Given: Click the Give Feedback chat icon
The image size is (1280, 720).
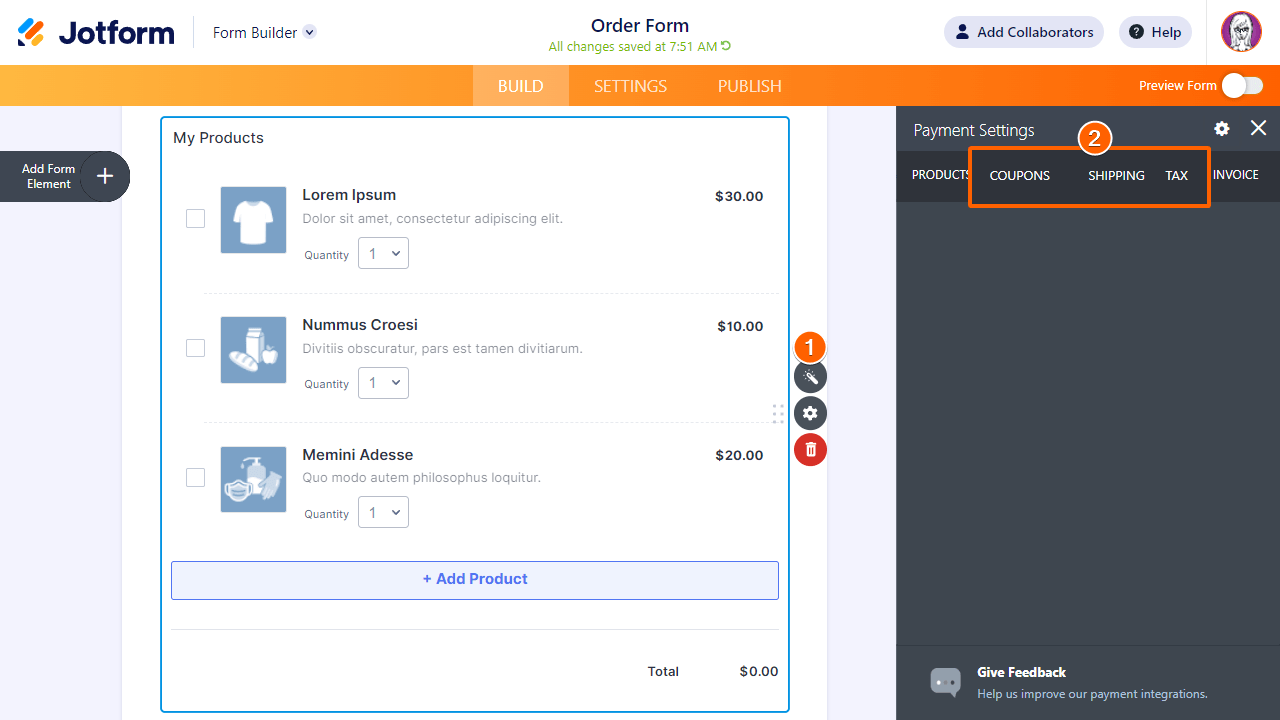Looking at the screenshot, I should tap(945, 682).
